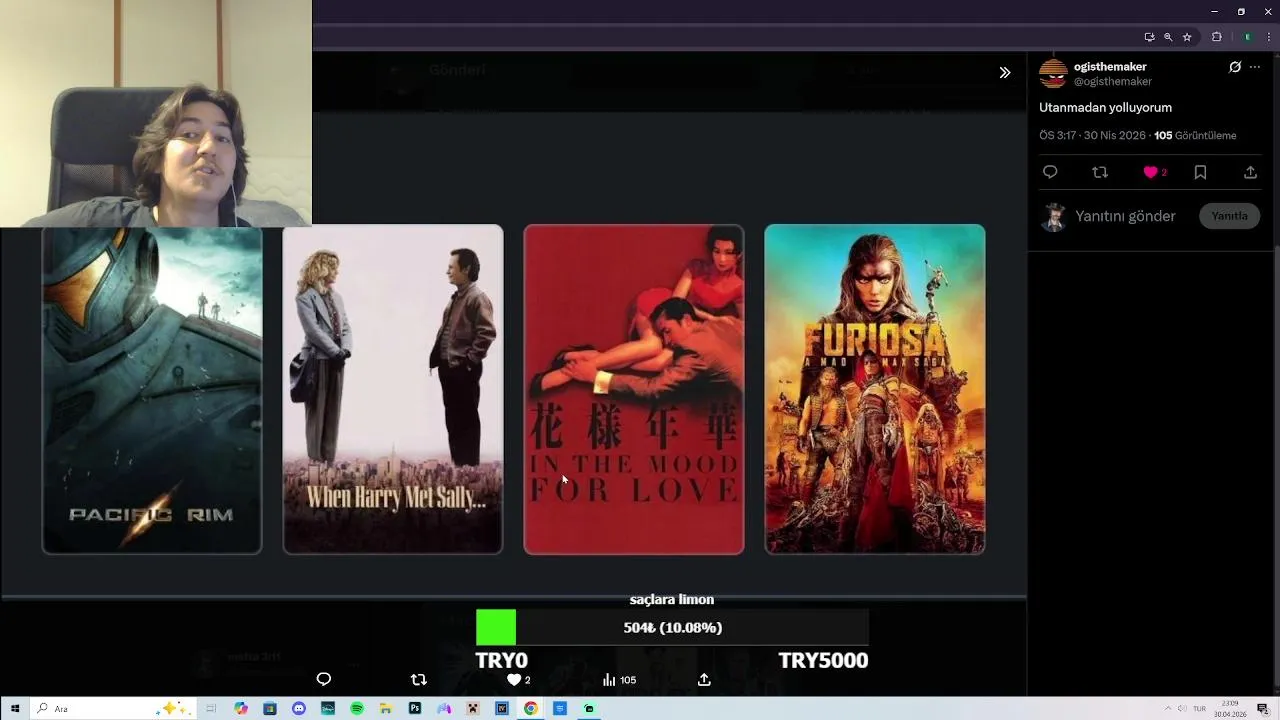1280x720 pixels.
Task: Open the Chrome three-dot menu
Action: coord(1268,37)
